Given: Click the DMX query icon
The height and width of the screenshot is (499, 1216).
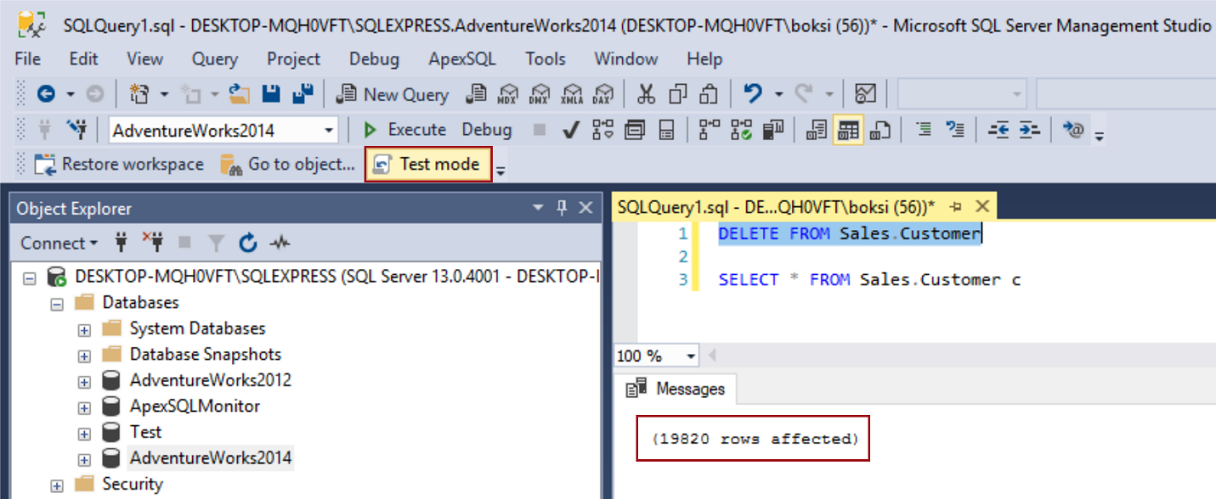Looking at the screenshot, I should pos(540,94).
